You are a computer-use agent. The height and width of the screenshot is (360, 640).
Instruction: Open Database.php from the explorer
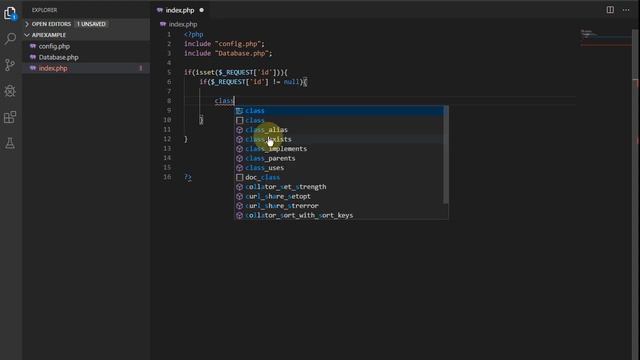pos(58,57)
